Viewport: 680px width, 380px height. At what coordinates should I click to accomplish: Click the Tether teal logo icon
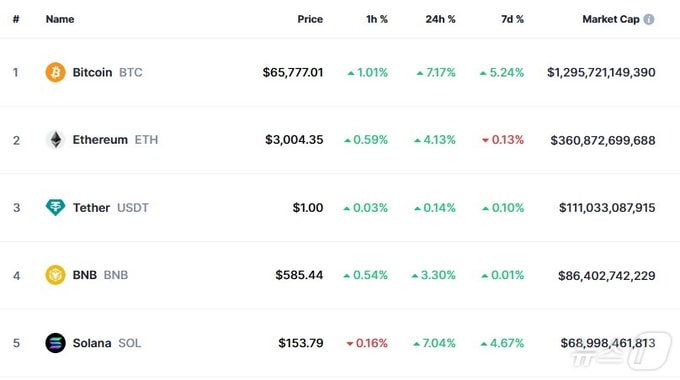(x=56, y=207)
